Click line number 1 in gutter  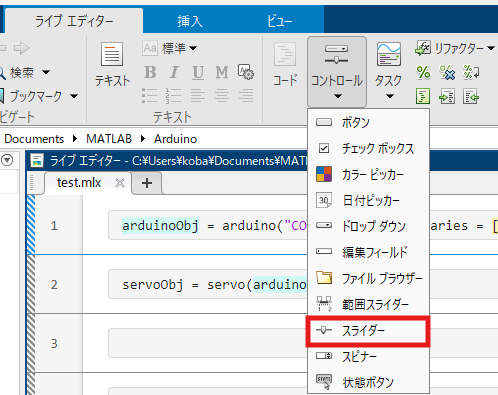click(54, 226)
